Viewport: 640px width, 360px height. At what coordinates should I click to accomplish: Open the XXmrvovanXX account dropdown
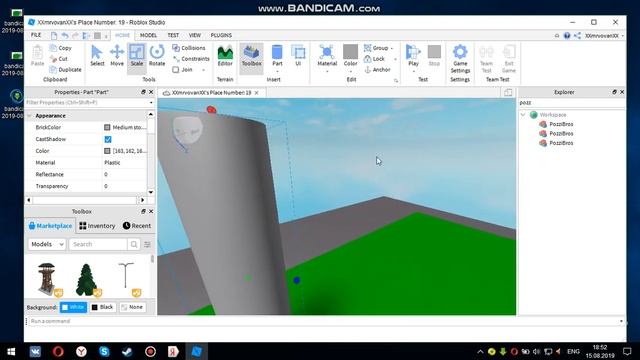[604, 36]
